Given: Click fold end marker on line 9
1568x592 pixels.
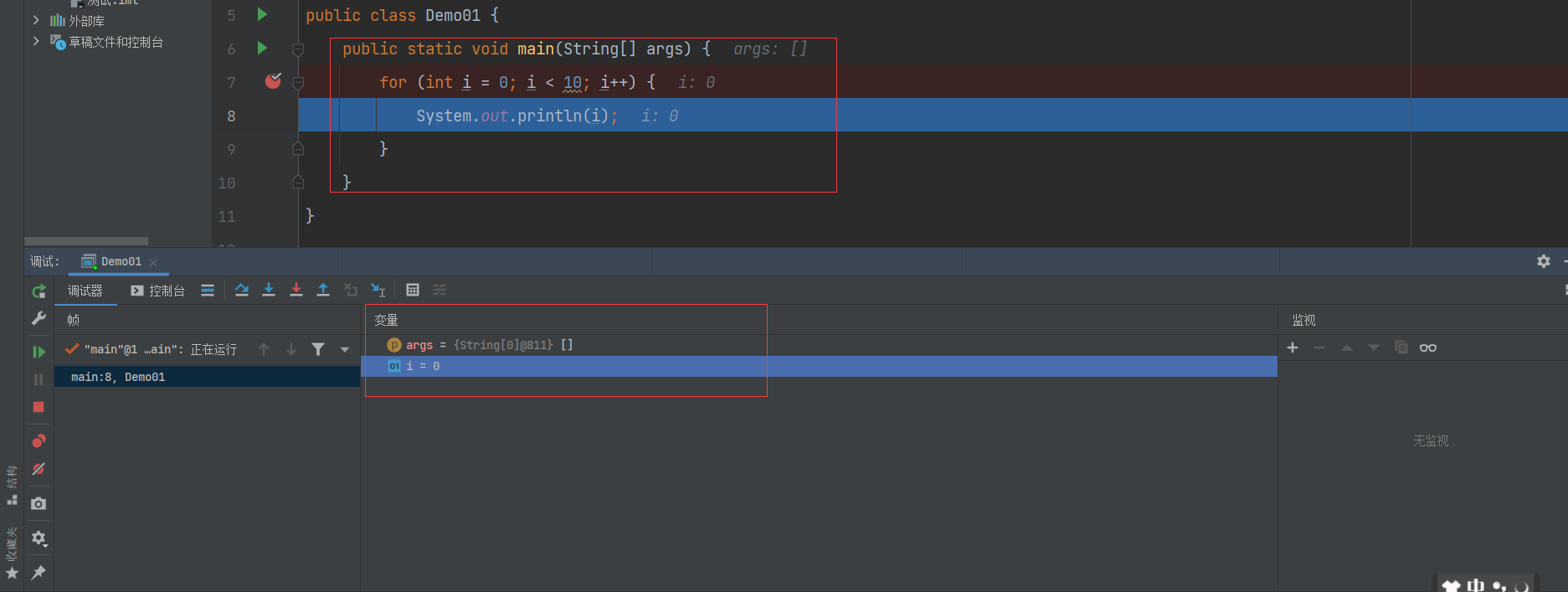Looking at the screenshot, I should click(x=298, y=148).
